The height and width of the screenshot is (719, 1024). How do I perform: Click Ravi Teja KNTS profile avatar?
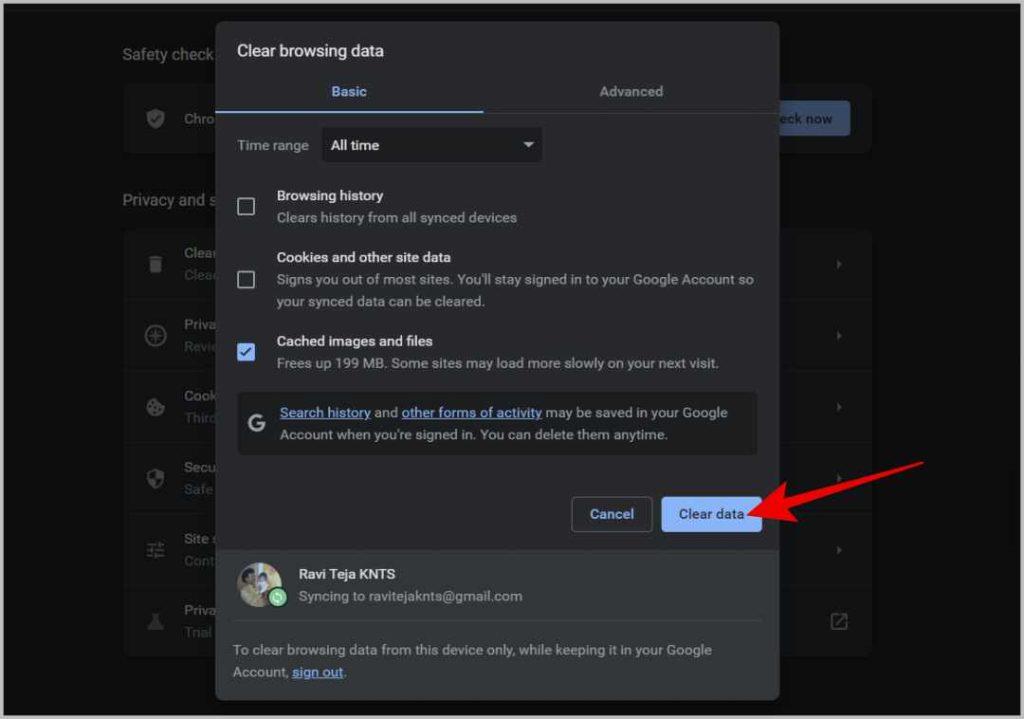[x=259, y=584]
